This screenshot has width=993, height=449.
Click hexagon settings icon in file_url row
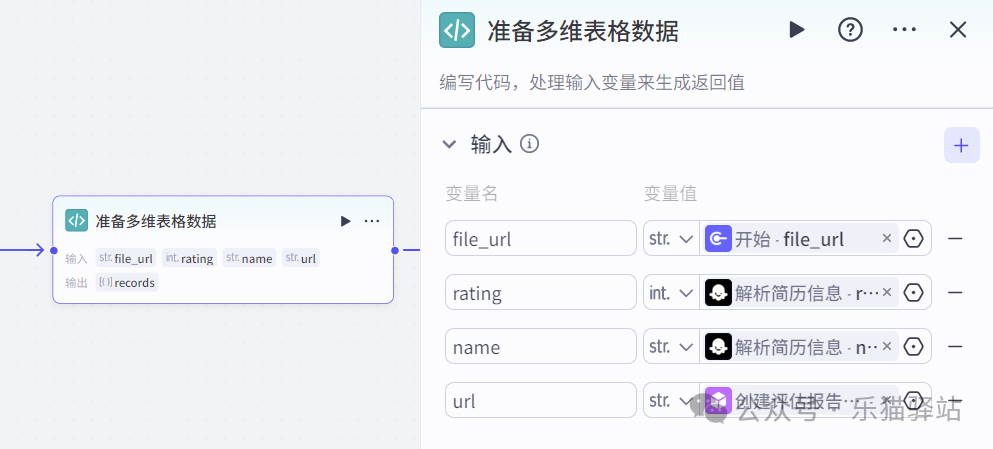coord(913,239)
